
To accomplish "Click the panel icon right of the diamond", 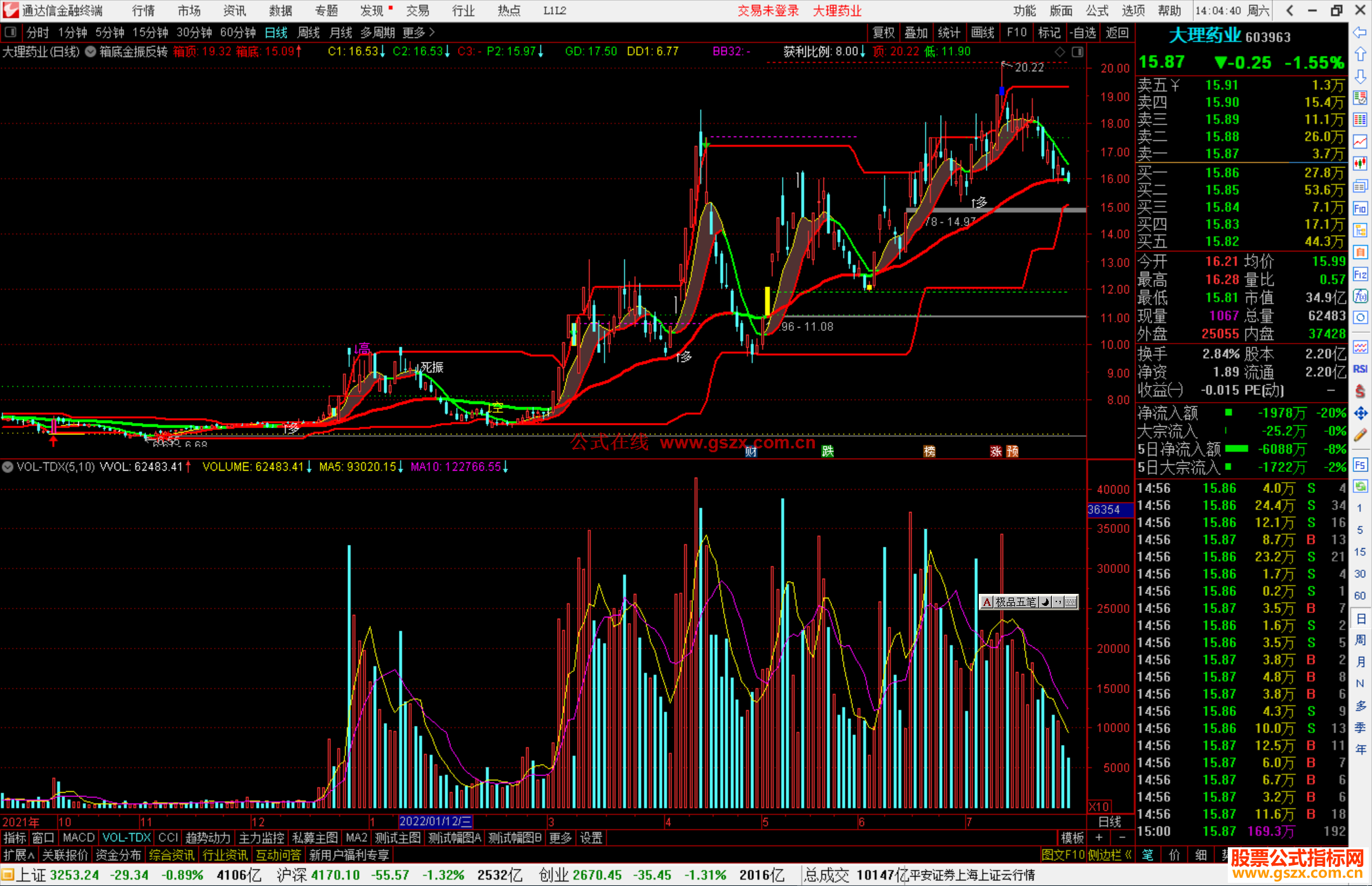I will (x=1077, y=52).
